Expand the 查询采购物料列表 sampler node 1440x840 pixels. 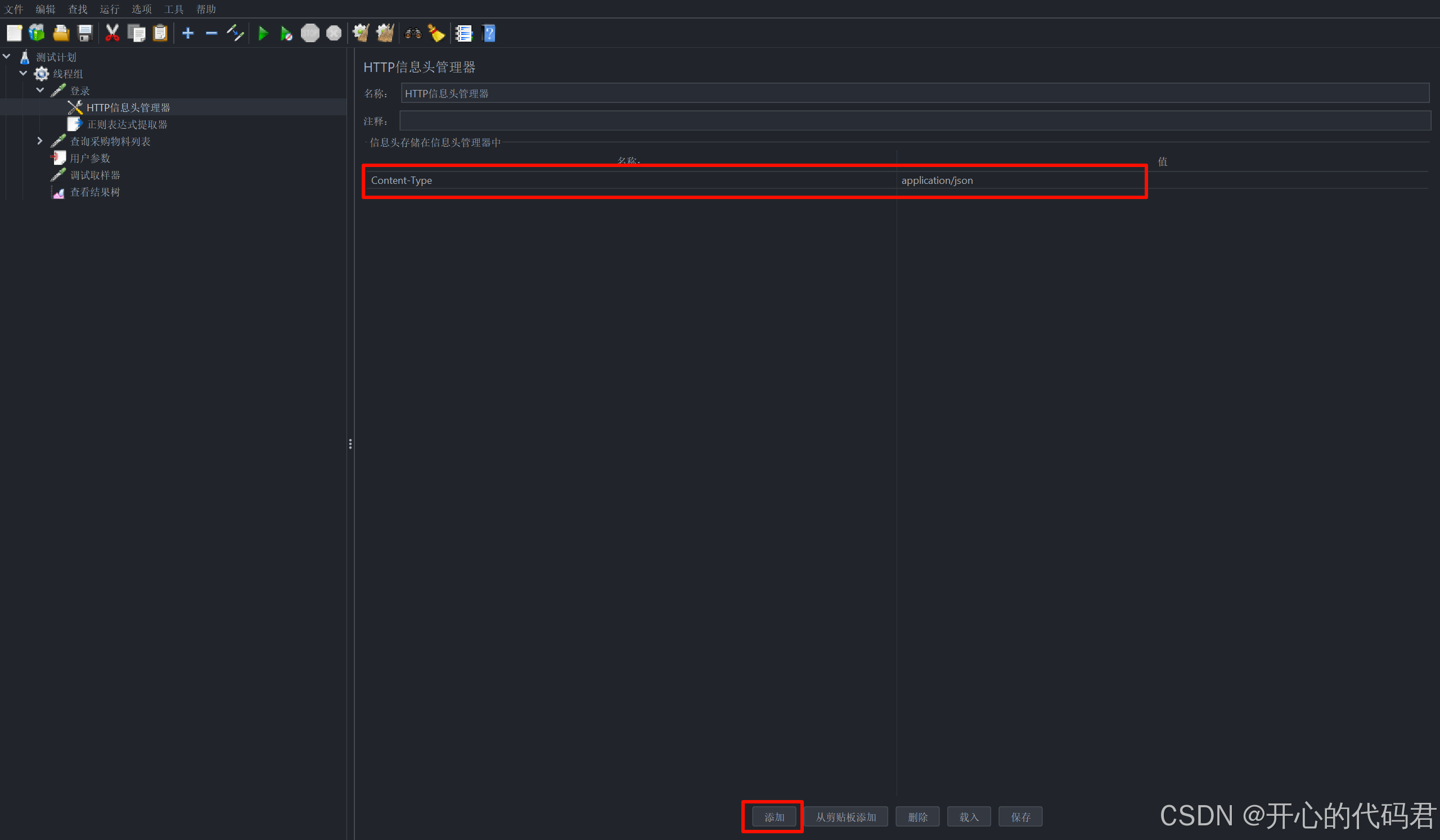click(40, 141)
